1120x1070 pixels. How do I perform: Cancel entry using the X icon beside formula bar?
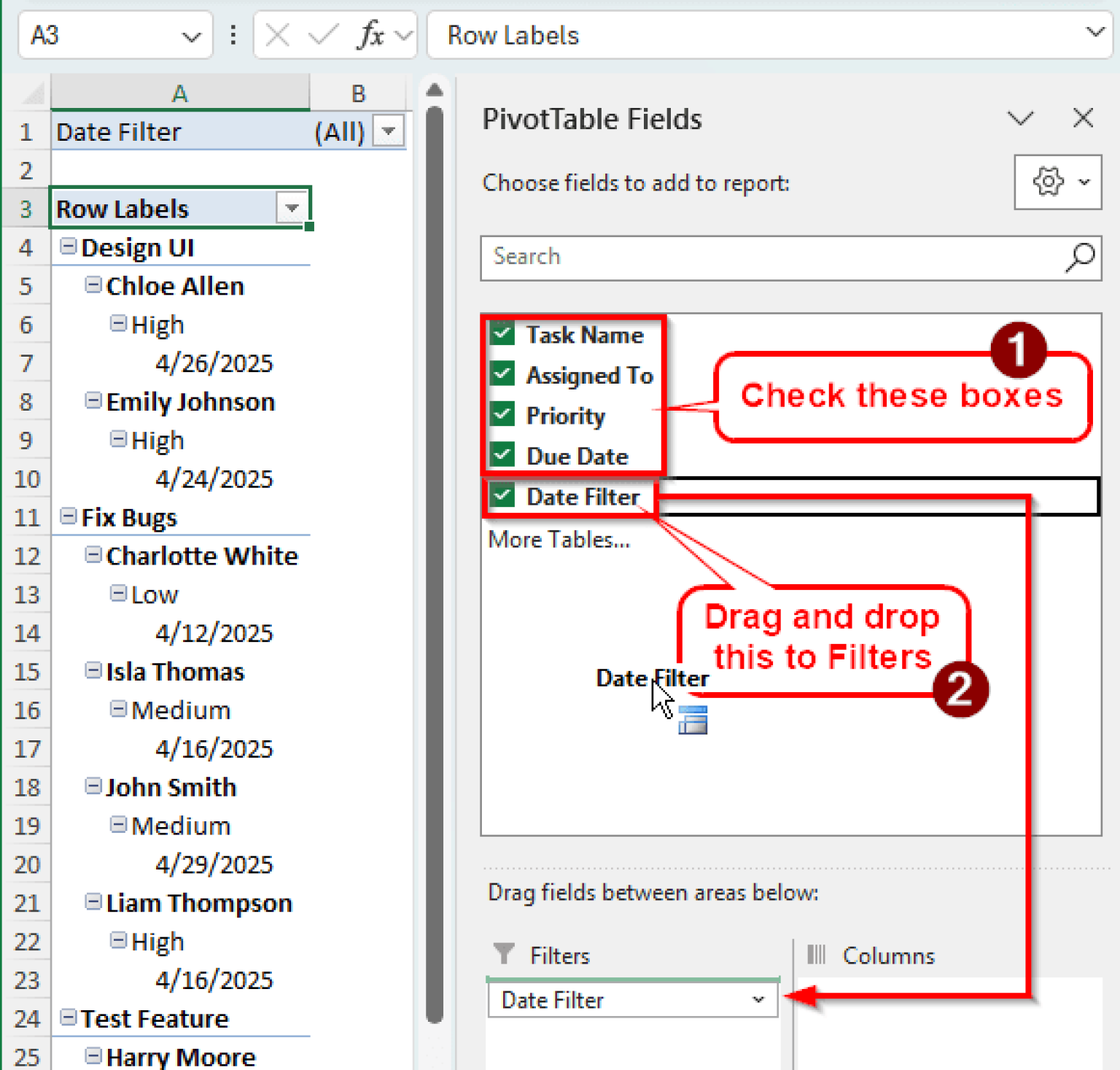[276, 34]
